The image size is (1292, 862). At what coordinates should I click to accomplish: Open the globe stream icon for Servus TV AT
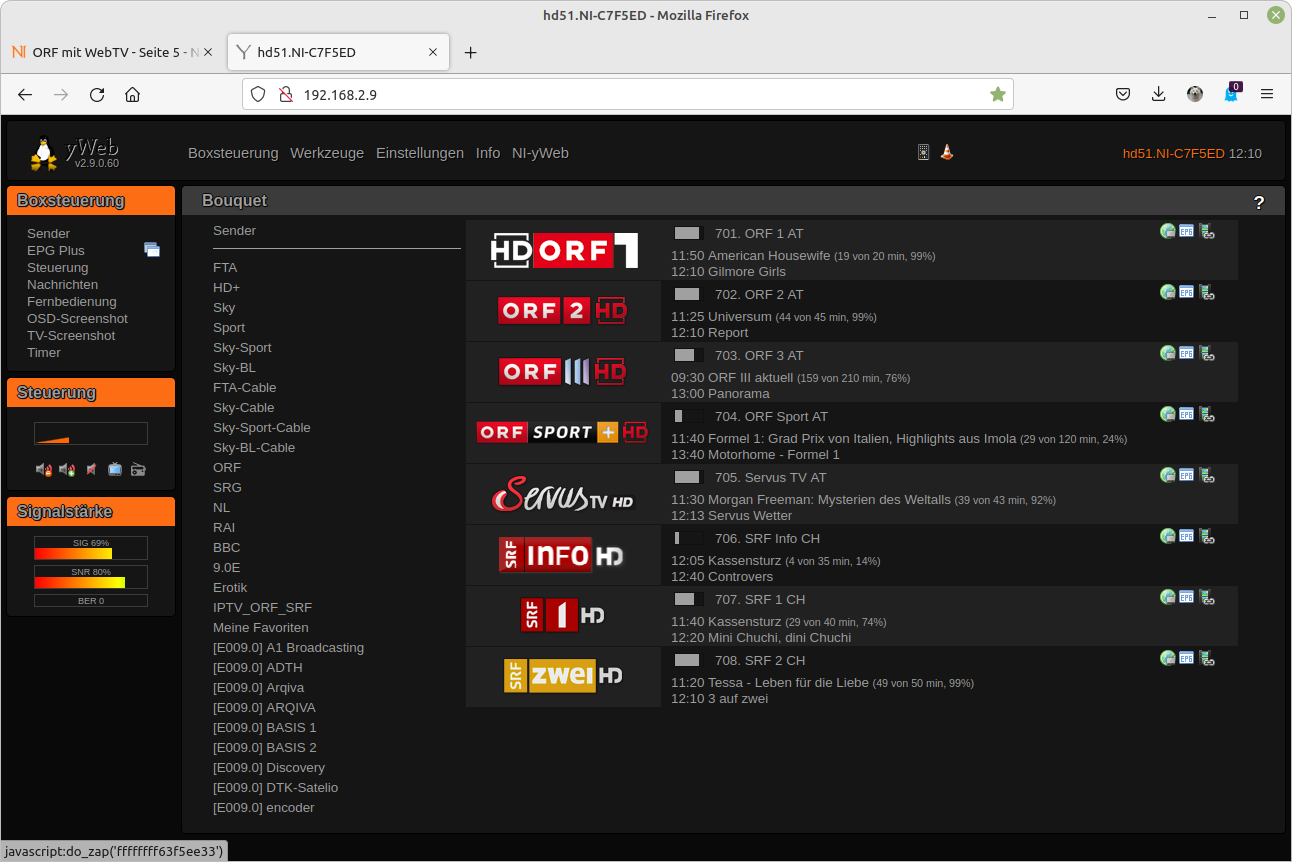pyautogui.click(x=1167, y=476)
